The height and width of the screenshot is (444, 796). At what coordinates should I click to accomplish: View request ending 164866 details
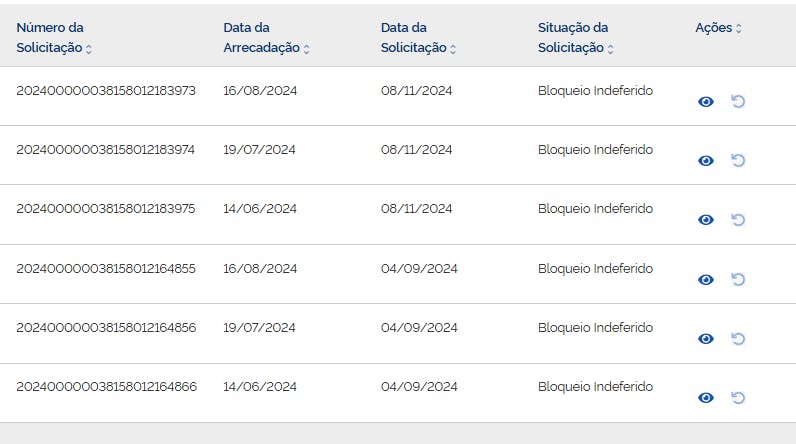(x=706, y=398)
